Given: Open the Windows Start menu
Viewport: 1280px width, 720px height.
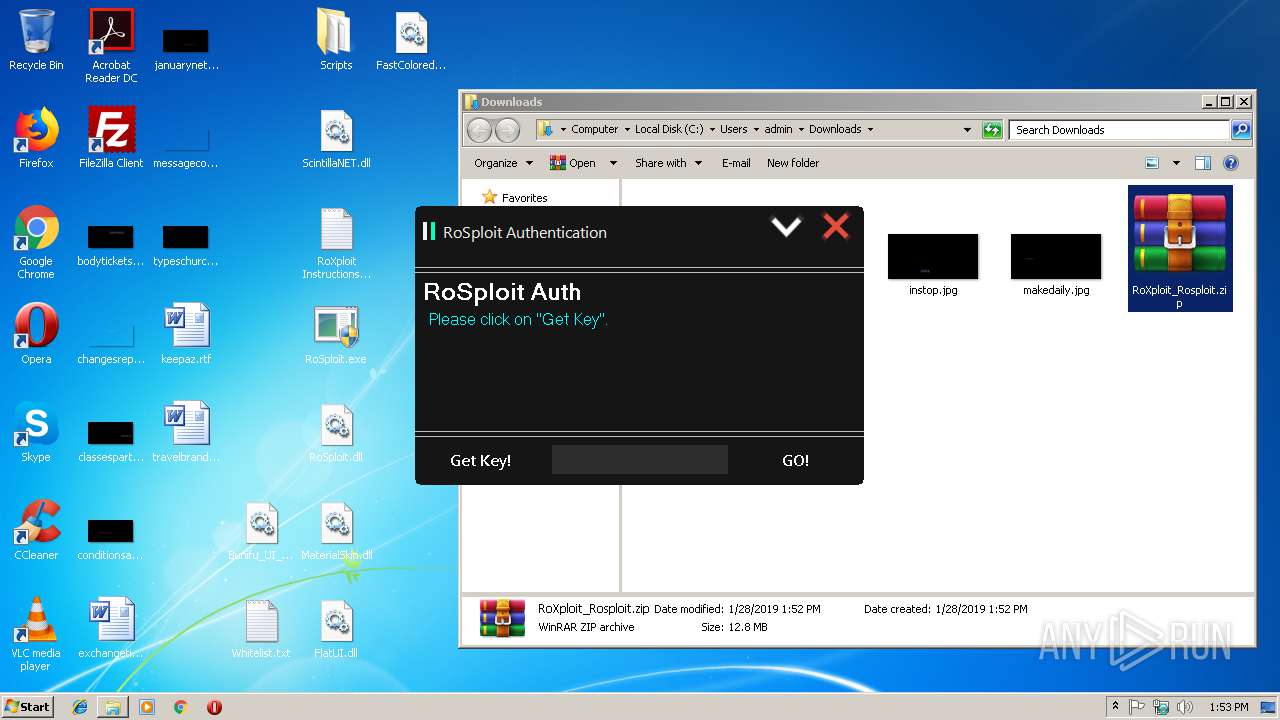Looking at the screenshot, I should [x=27, y=706].
